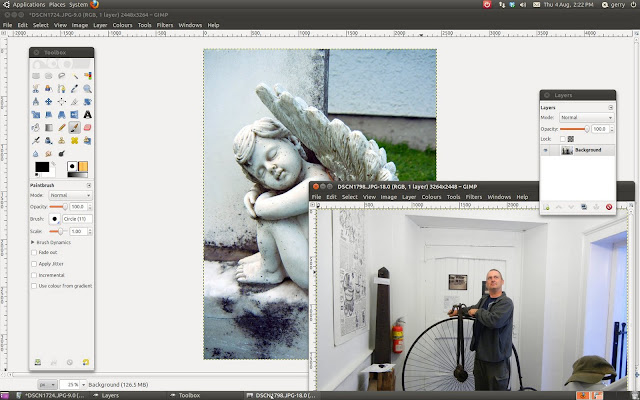Select the Blend gradient tool
This screenshot has width=640, height=400.
pos(49,128)
